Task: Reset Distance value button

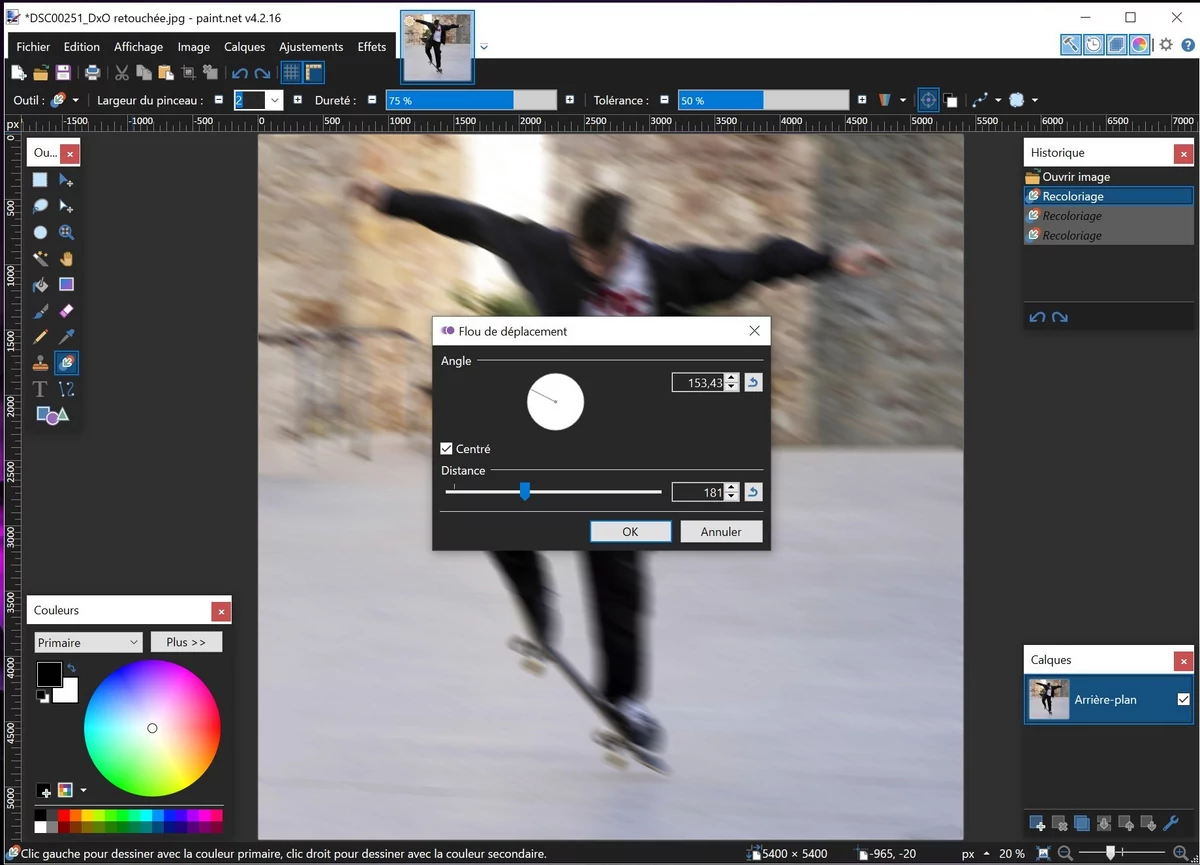Action: click(x=753, y=491)
